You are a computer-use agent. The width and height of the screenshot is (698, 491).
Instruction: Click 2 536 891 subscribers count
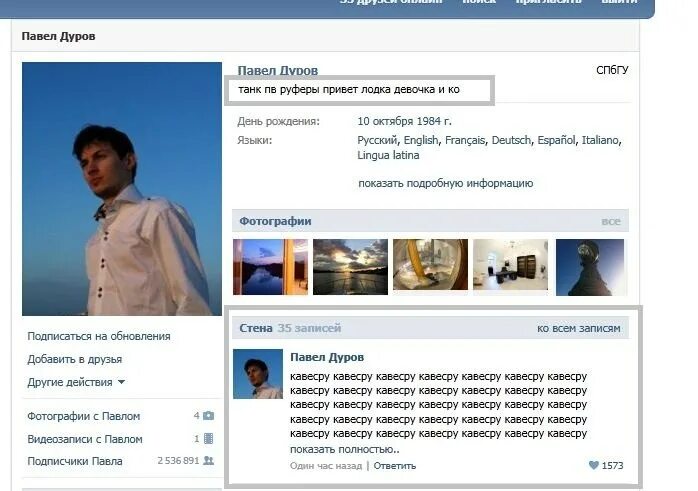(x=178, y=461)
